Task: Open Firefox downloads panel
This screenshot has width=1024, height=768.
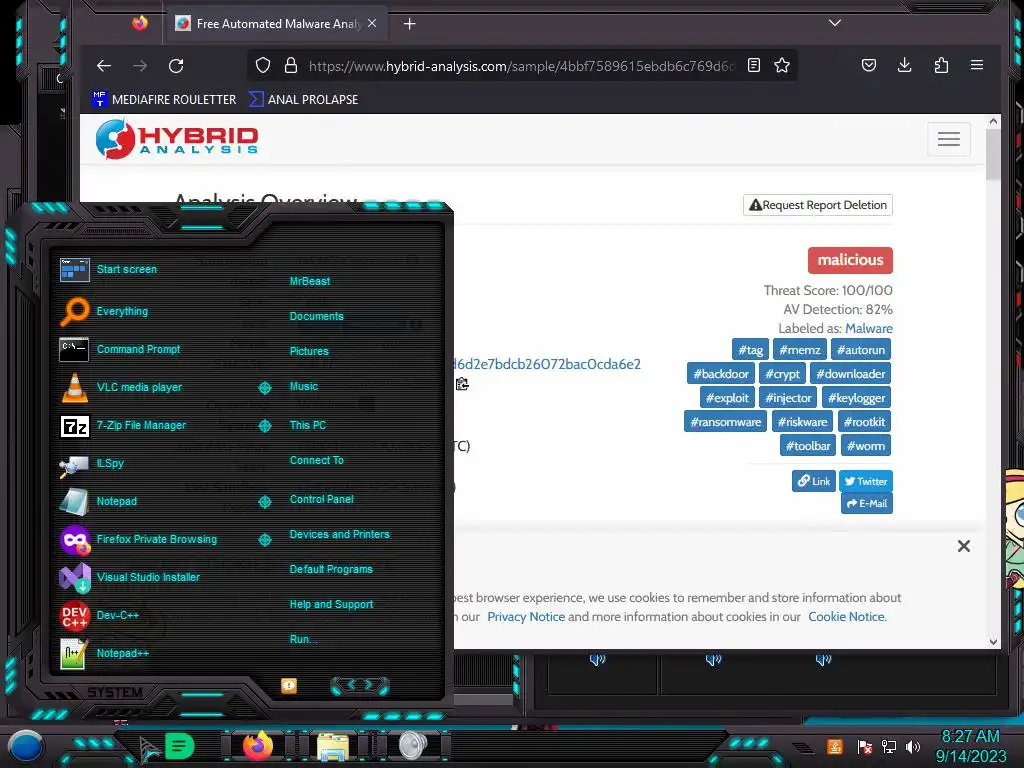Action: pyautogui.click(x=904, y=65)
